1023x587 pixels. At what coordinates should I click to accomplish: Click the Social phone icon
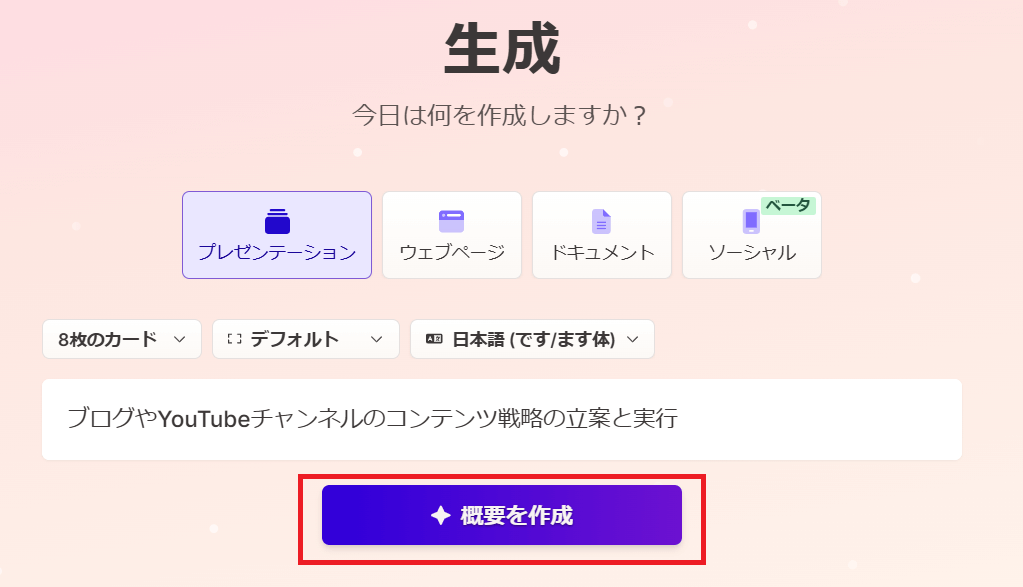(751, 221)
